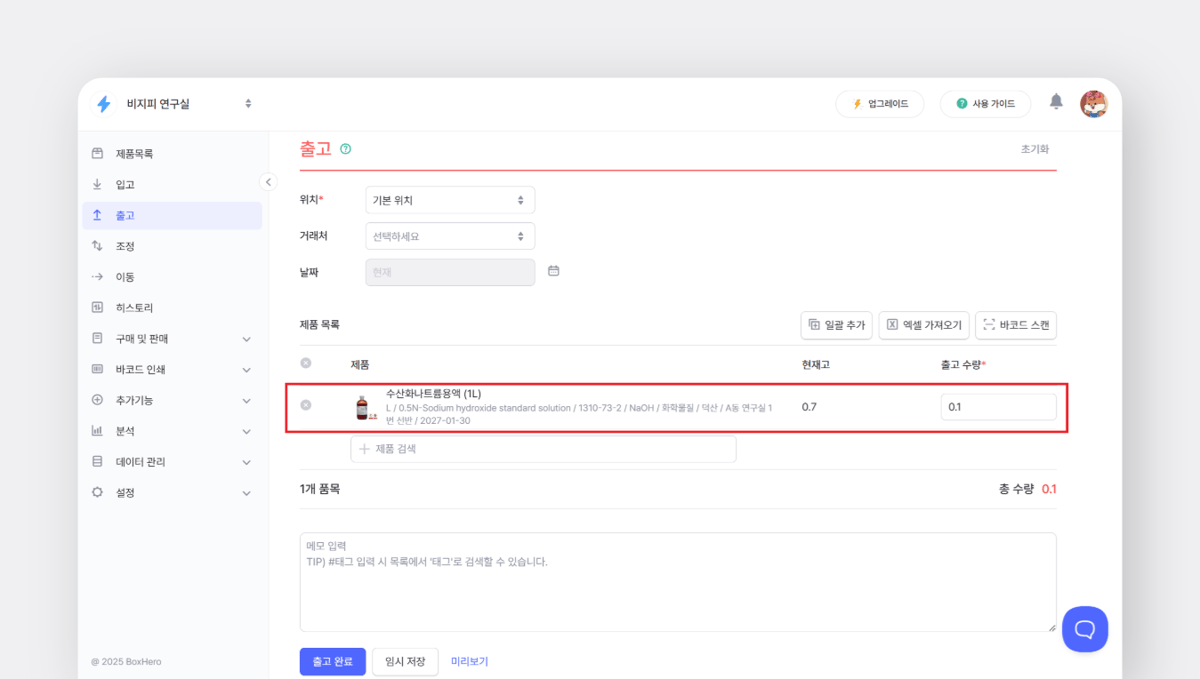Open the 미리보기 preview link

click(x=469, y=661)
